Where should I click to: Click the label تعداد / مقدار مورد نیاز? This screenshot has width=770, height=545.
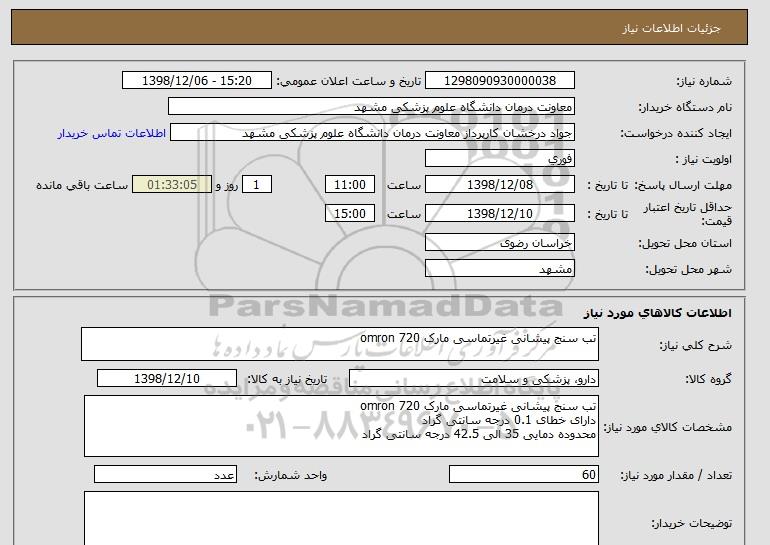(x=676, y=475)
